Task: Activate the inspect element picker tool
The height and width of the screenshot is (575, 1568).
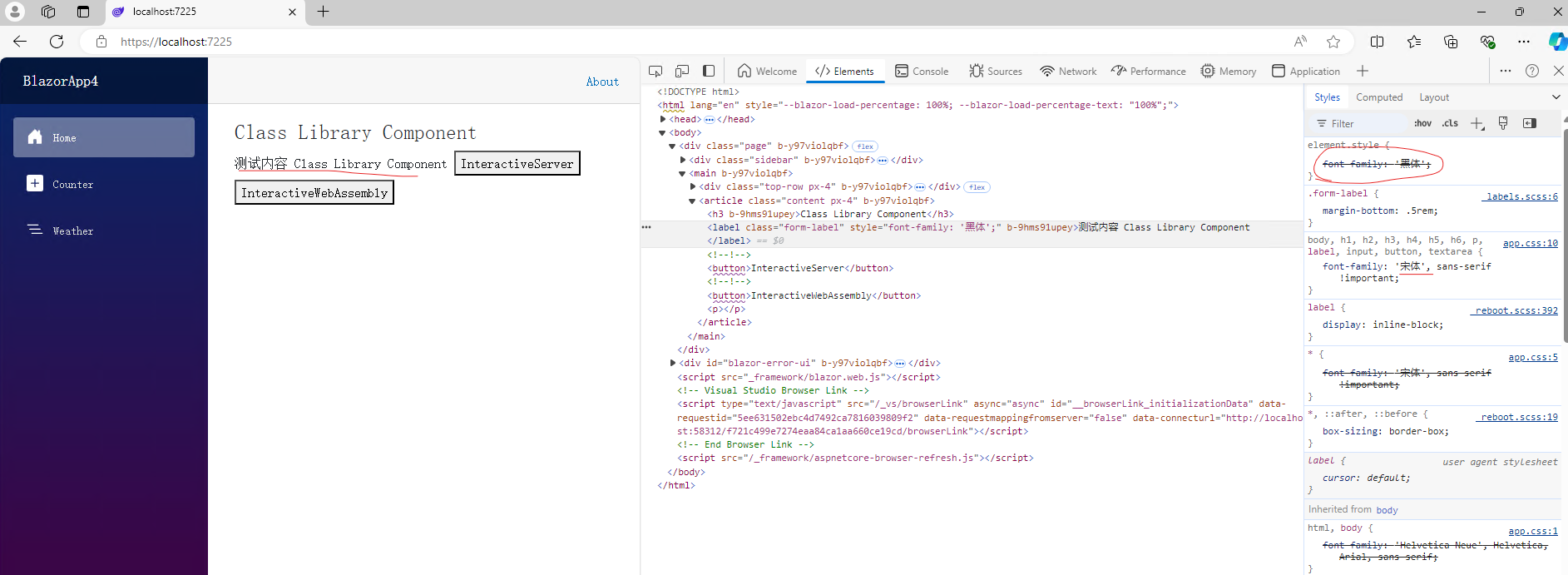Action: (x=655, y=72)
